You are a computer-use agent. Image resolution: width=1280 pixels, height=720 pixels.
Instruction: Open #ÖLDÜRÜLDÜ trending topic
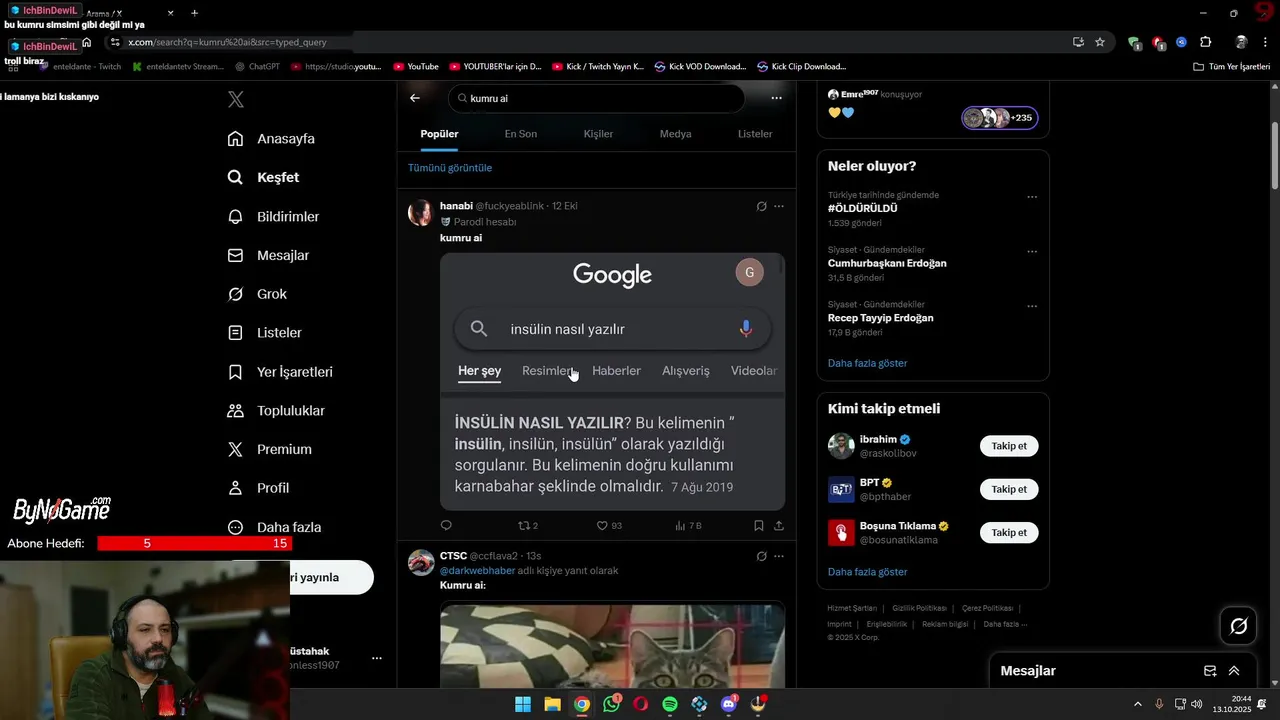click(863, 208)
